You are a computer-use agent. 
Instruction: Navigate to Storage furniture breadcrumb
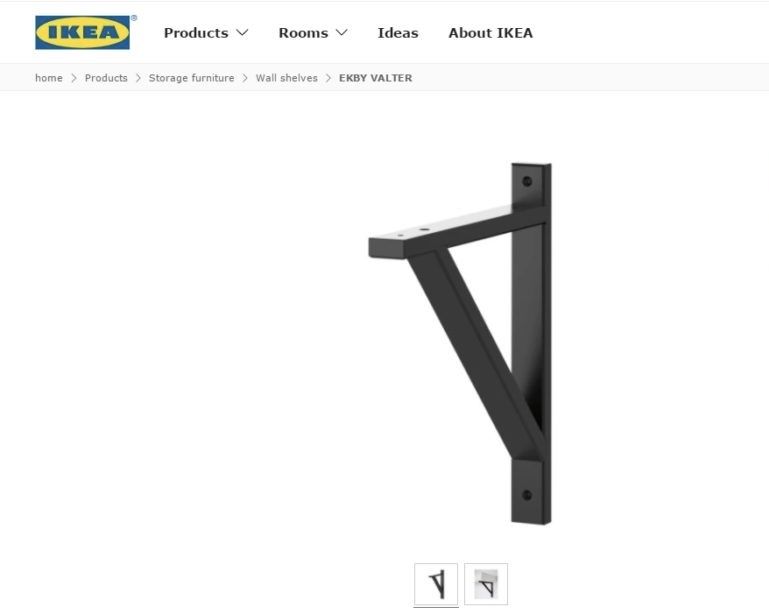point(191,78)
